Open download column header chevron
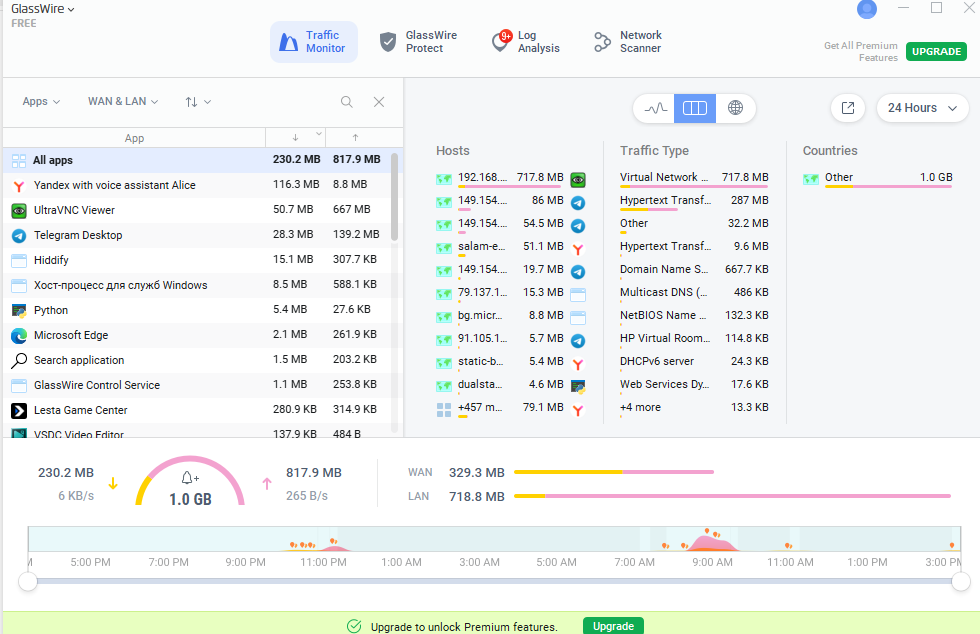Image resolution: width=980 pixels, height=634 pixels. click(x=319, y=134)
